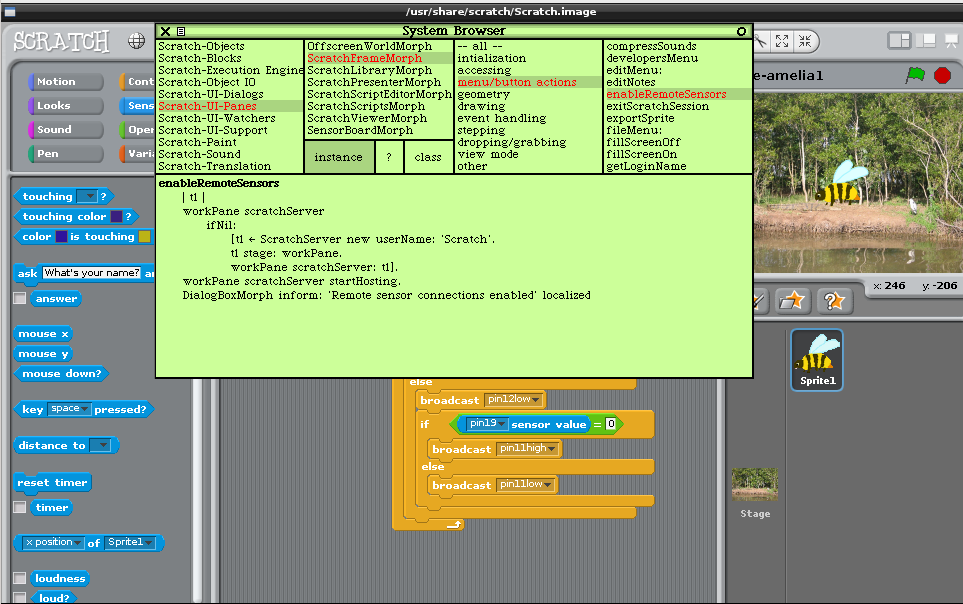The height and width of the screenshot is (604, 963).
Task: Click the green flag to start
Action: point(915,75)
